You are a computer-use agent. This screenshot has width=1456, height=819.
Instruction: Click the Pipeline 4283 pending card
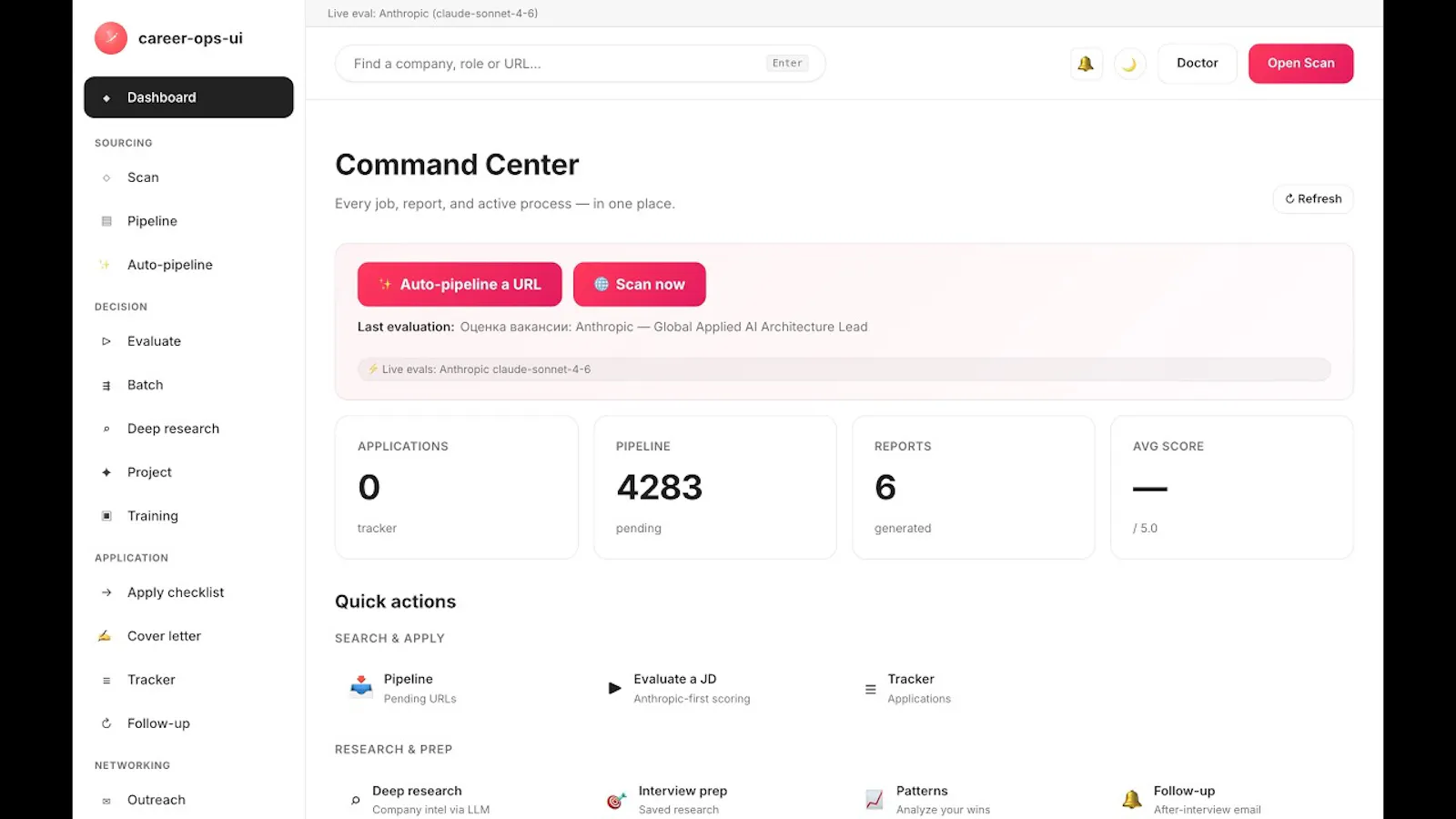(715, 488)
